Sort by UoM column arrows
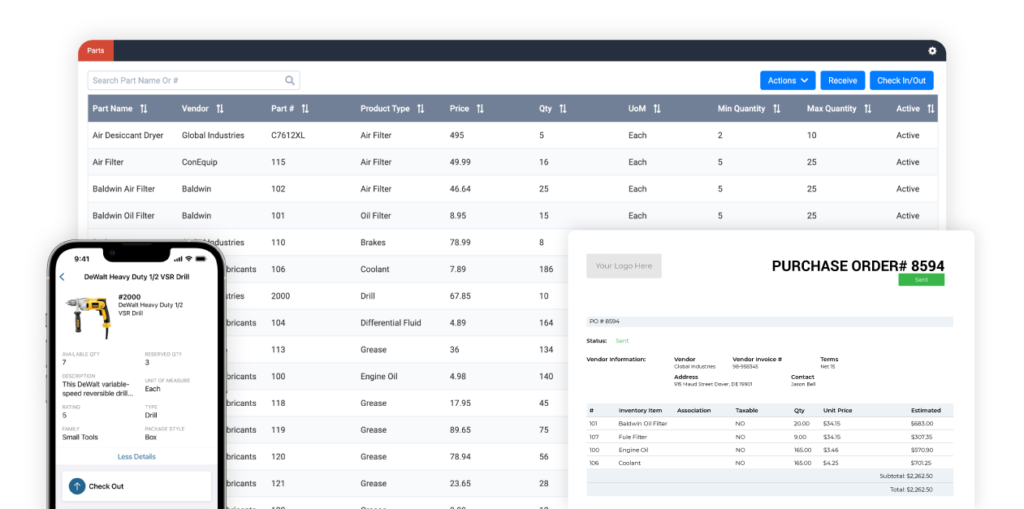Screen dimensions: 1024x509 [657, 108]
